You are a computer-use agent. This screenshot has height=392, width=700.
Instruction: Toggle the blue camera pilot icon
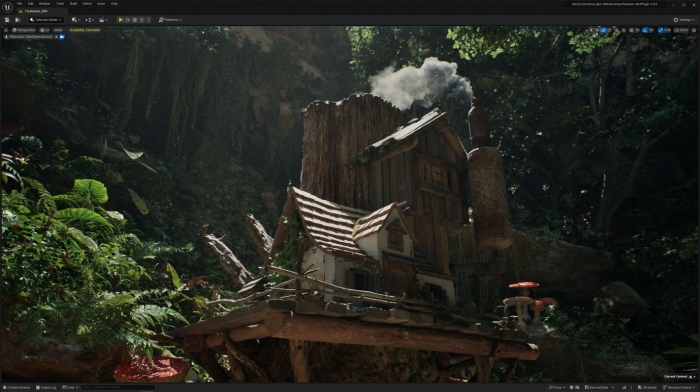(62, 37)
